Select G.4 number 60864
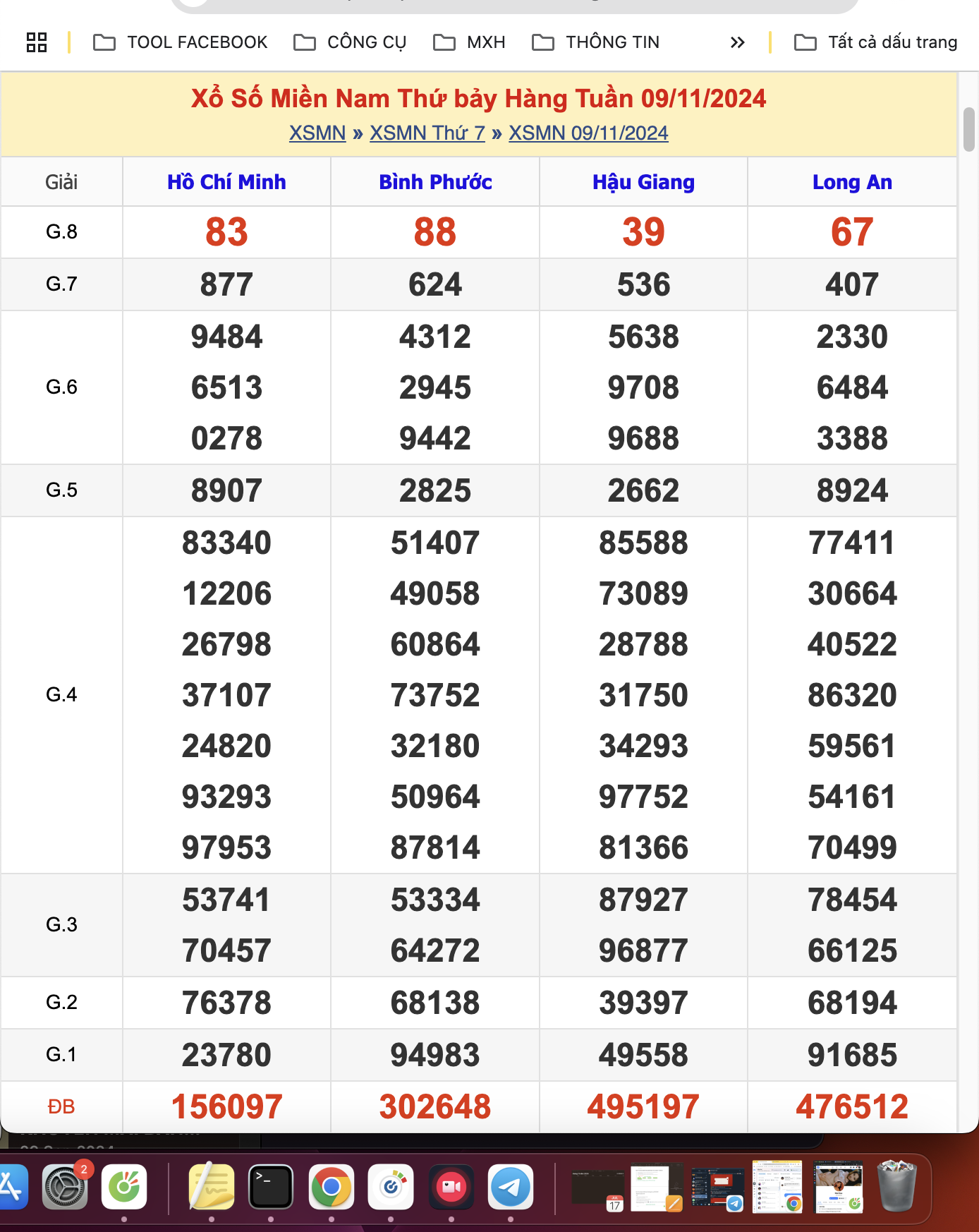 (x=435, y=644)
